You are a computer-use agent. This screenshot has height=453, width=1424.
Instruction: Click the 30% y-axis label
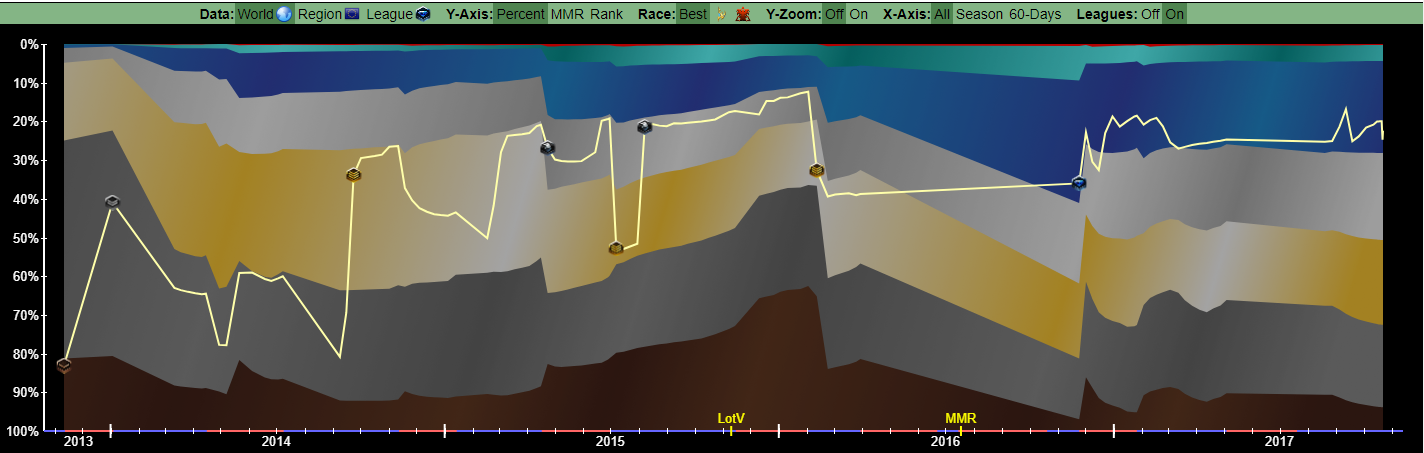click(26, 161)
